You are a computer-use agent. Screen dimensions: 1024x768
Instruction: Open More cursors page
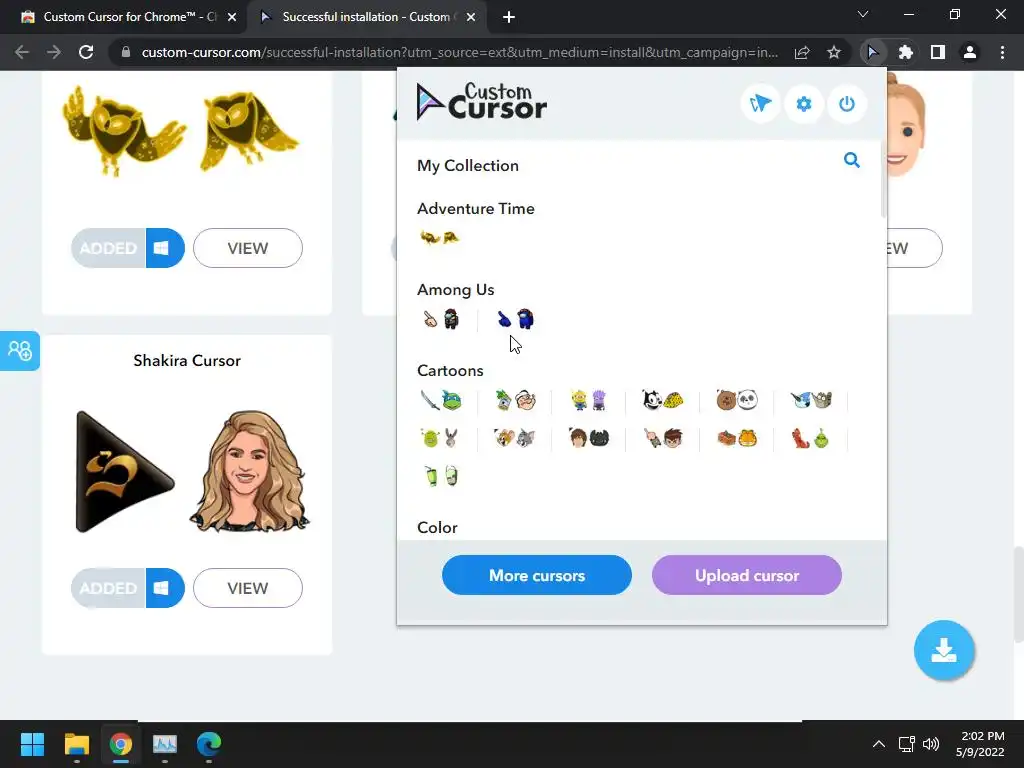tap(537, 575)
